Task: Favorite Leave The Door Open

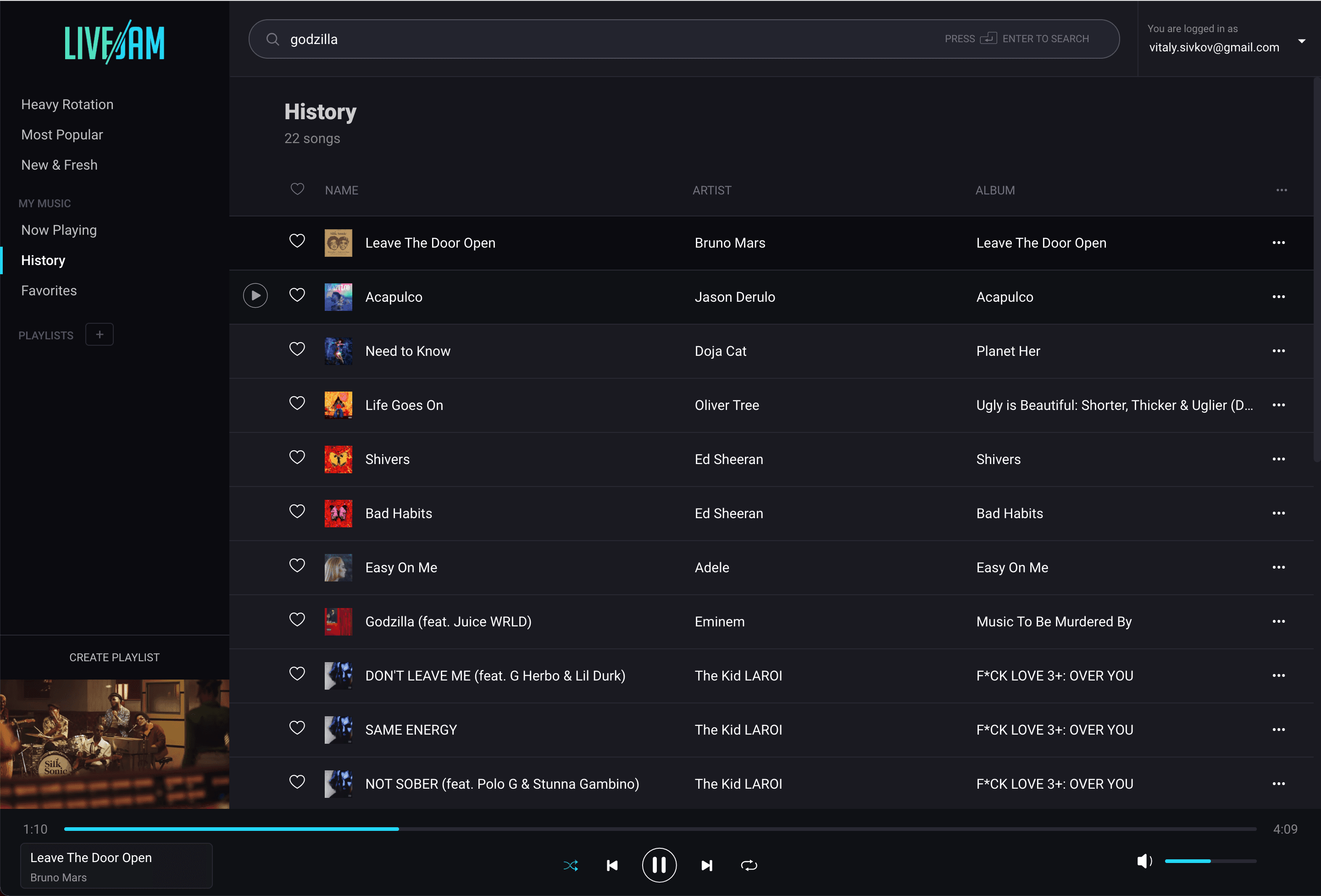Action: coord(297,241)
